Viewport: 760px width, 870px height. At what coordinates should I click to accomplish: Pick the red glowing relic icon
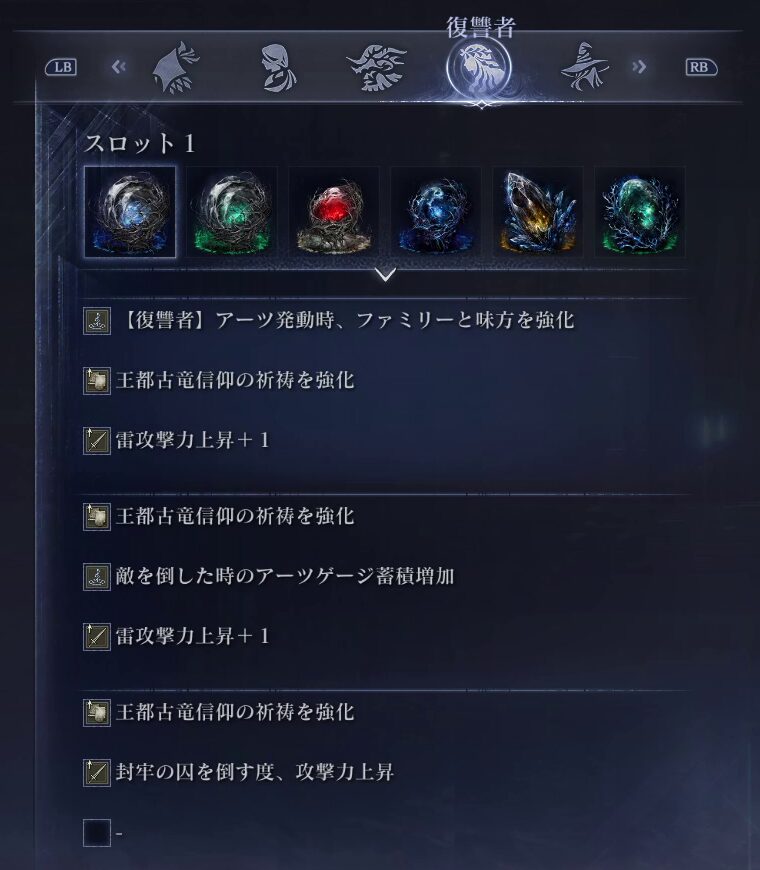tap(334, 212)
